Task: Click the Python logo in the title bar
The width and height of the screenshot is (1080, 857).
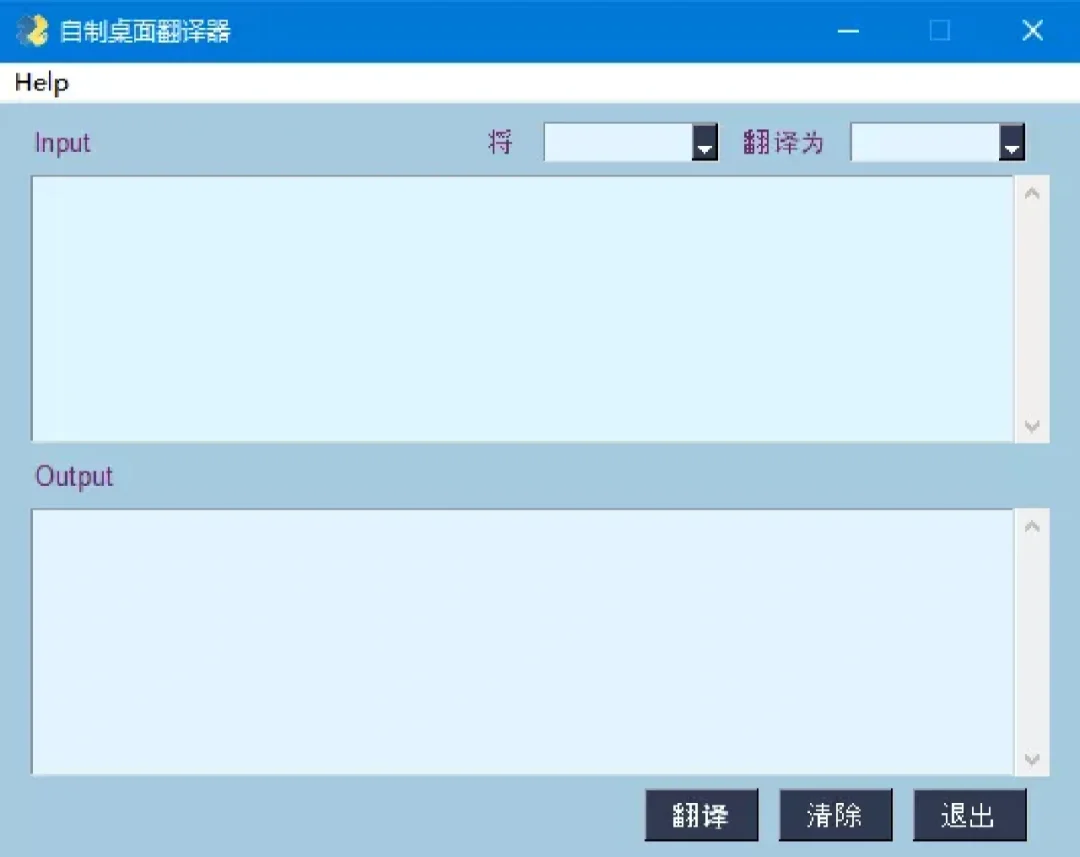Action: pyautogui.click(x=34, y=30)
